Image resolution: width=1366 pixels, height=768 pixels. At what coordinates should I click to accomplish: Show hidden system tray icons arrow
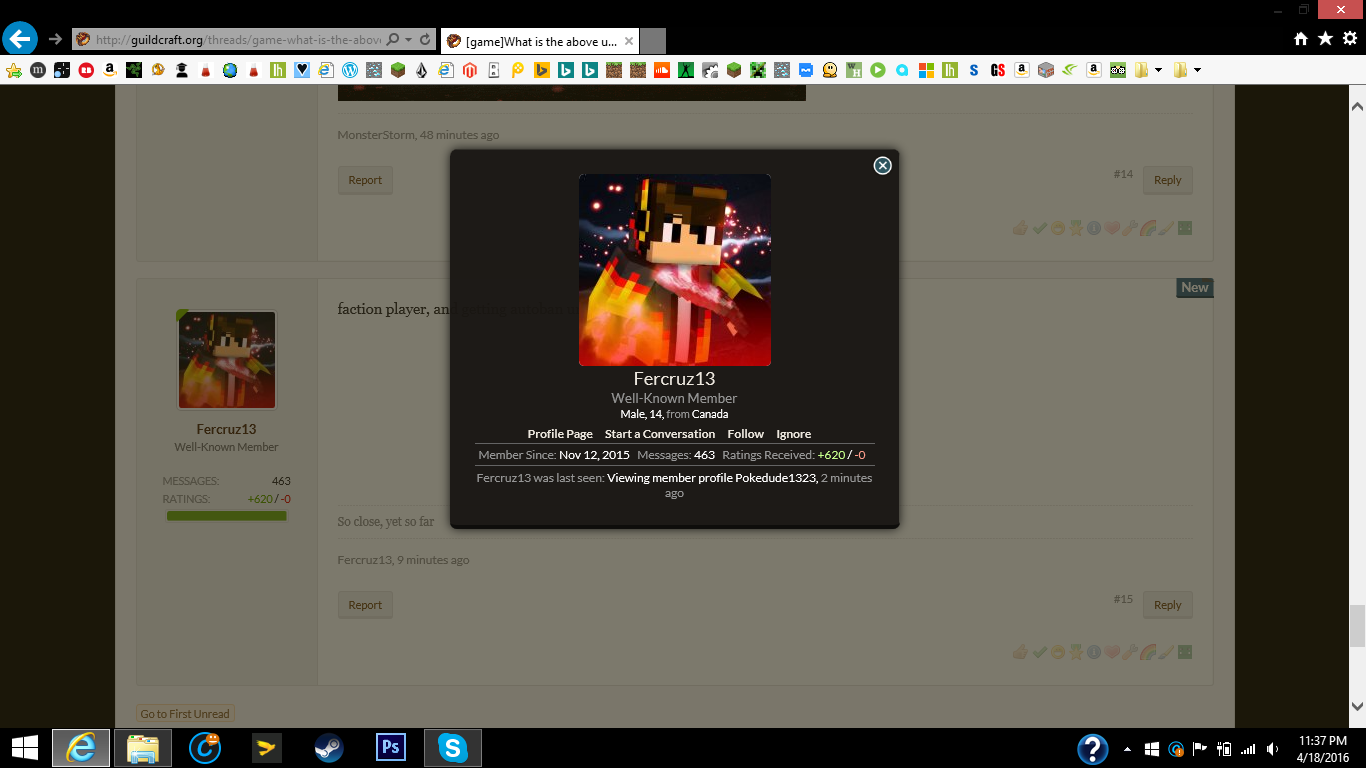click(x=1128, y=748)
